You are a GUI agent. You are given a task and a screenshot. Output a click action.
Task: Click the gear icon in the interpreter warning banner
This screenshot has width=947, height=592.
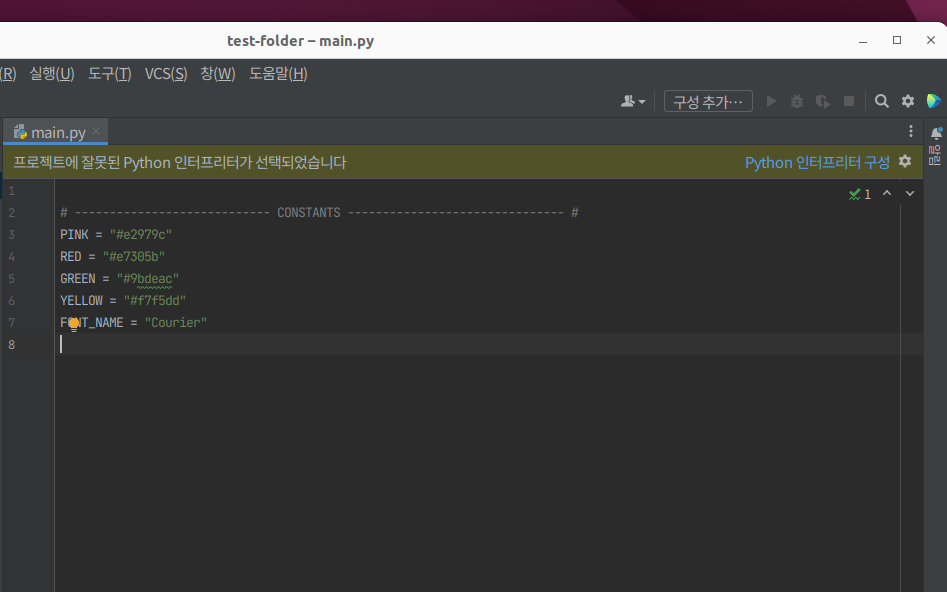coord(905,161)
